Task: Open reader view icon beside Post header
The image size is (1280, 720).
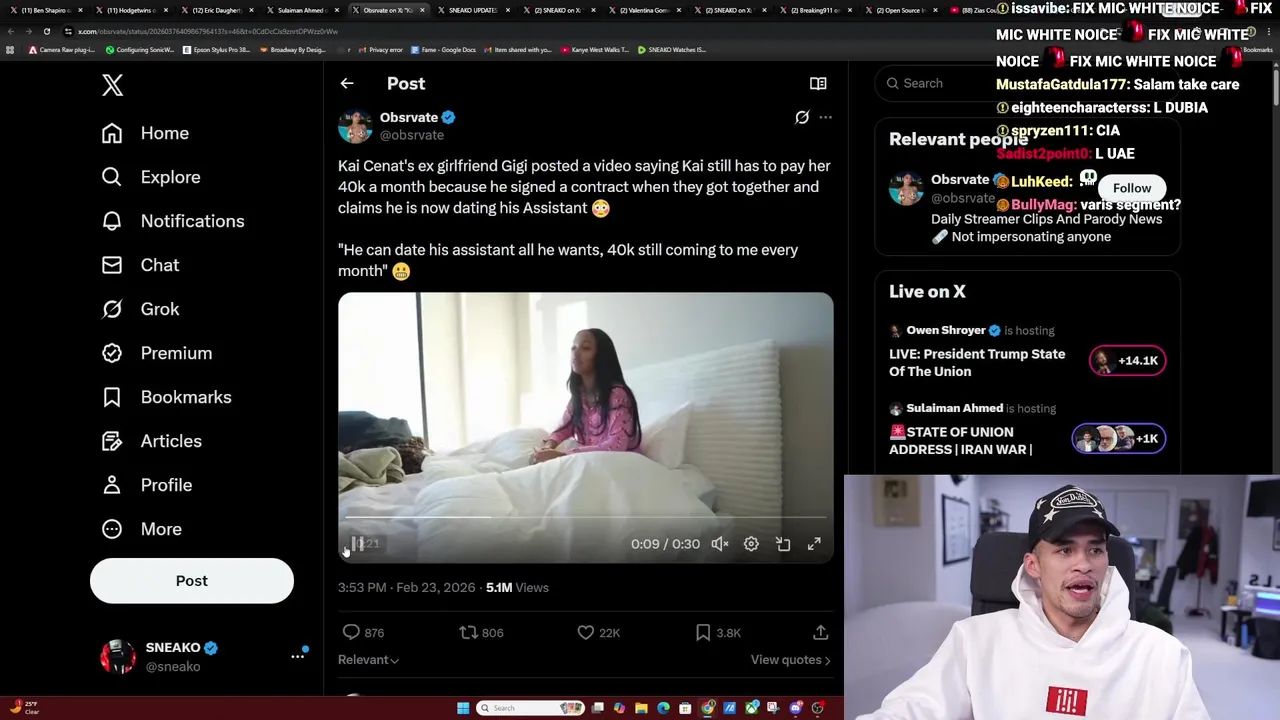Action: point(818,84)
